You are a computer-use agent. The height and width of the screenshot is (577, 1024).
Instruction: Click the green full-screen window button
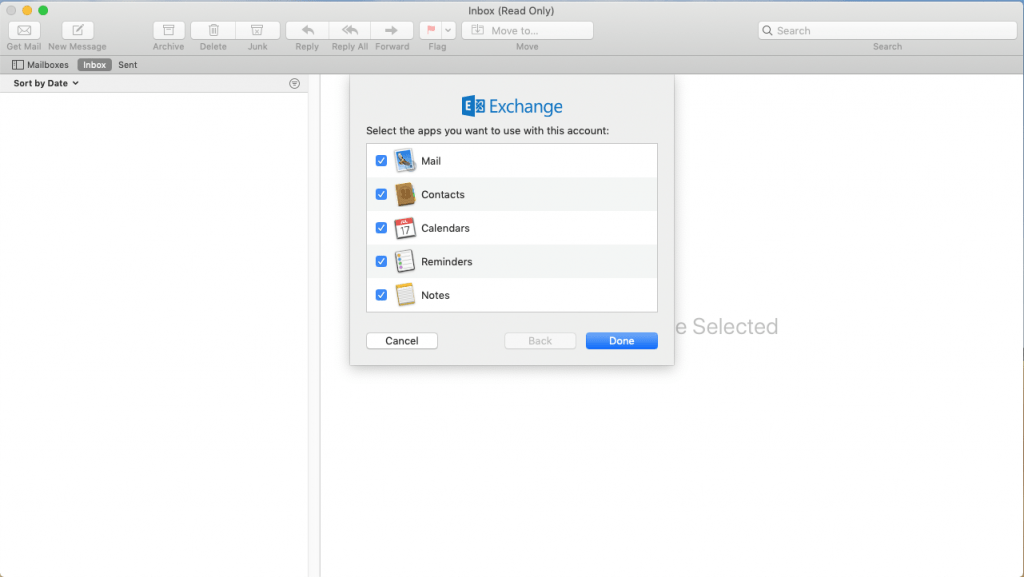43,10
